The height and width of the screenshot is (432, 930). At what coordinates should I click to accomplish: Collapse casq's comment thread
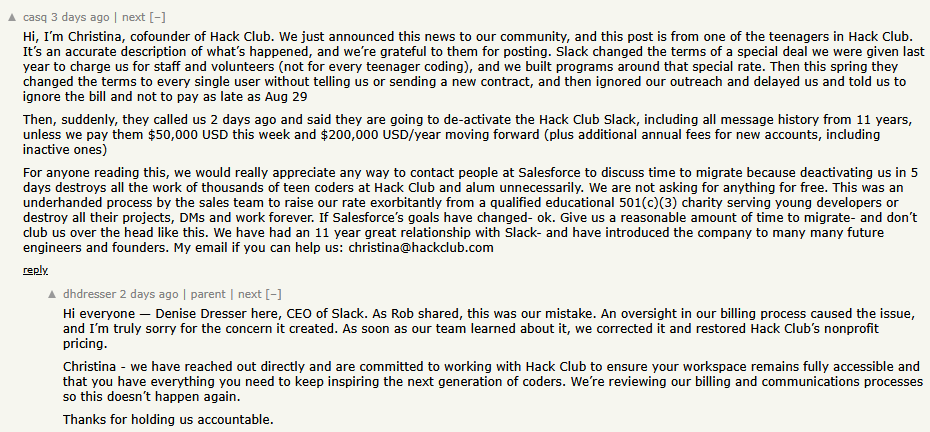(158, 17)
